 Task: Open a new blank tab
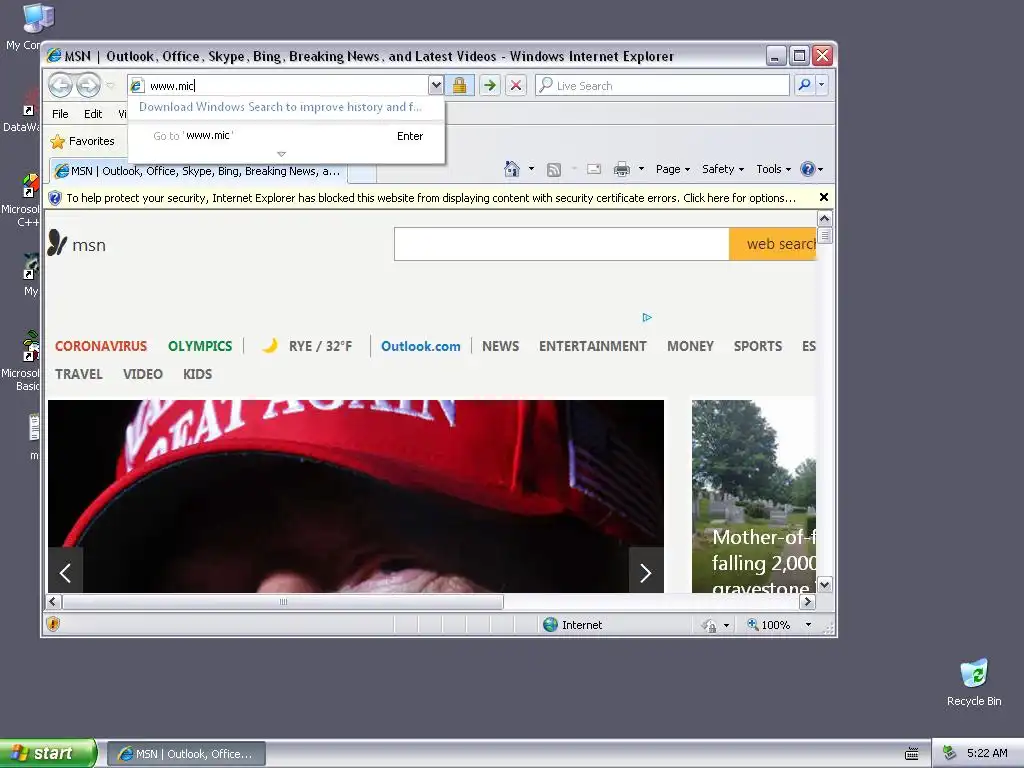362,172
